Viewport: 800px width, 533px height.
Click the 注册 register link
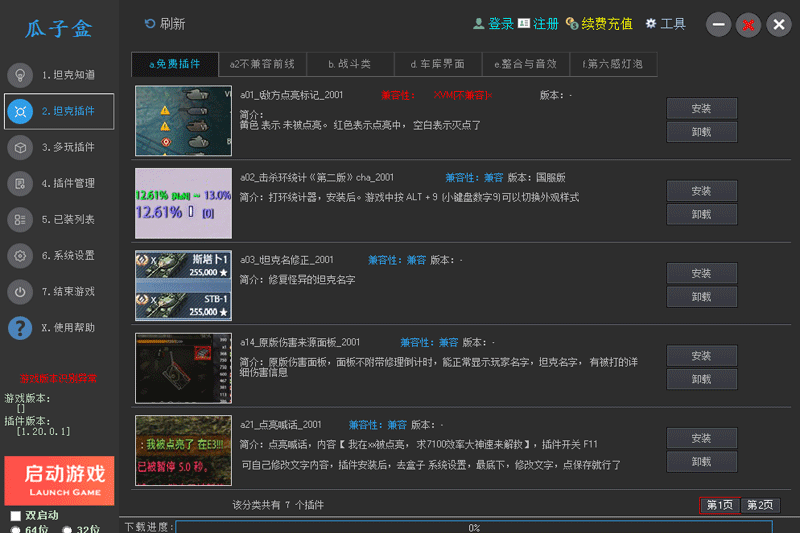pos(545,23)
